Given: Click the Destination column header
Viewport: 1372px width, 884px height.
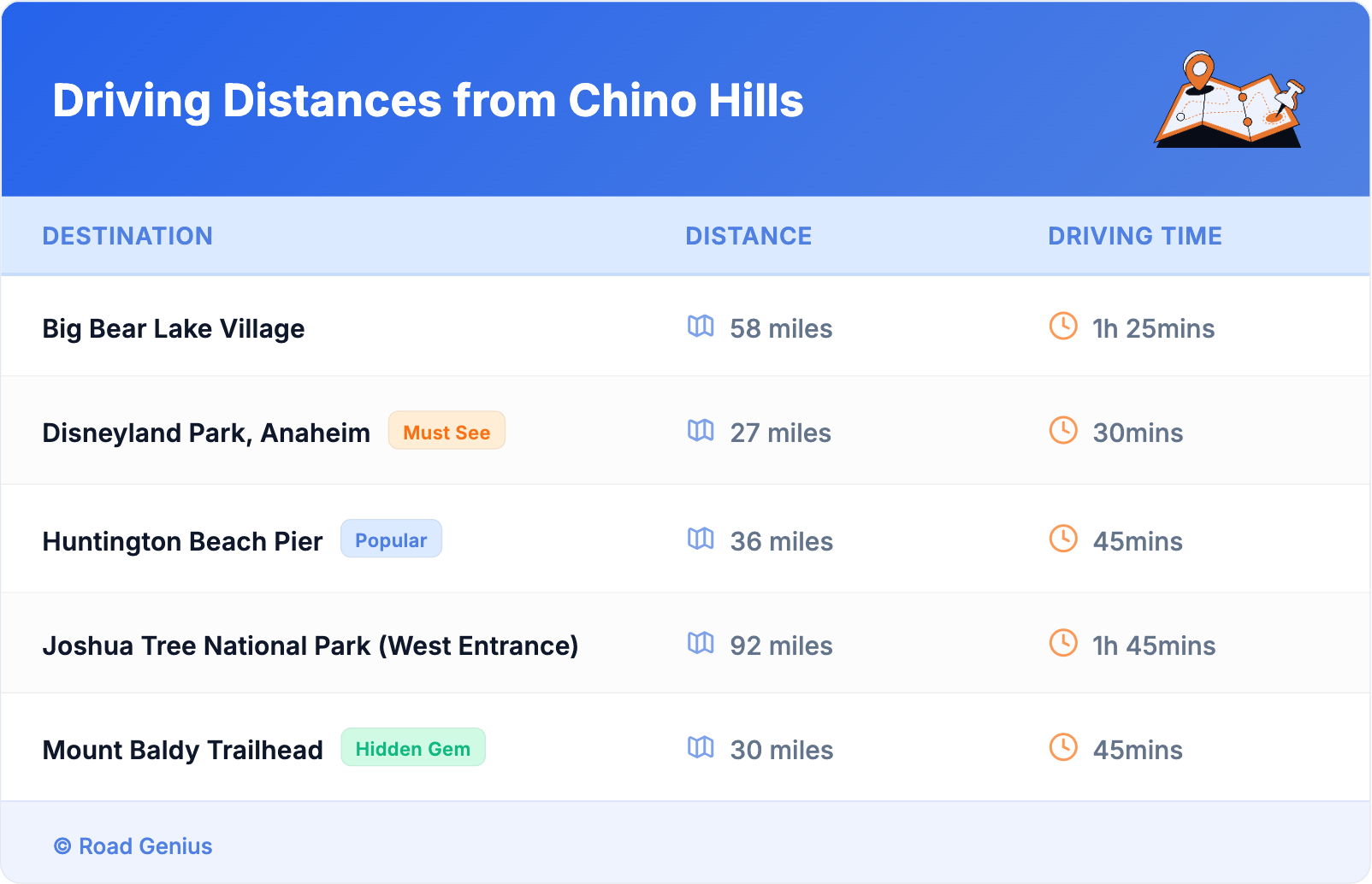Looking at the screenshot, I should pos(127,236).
